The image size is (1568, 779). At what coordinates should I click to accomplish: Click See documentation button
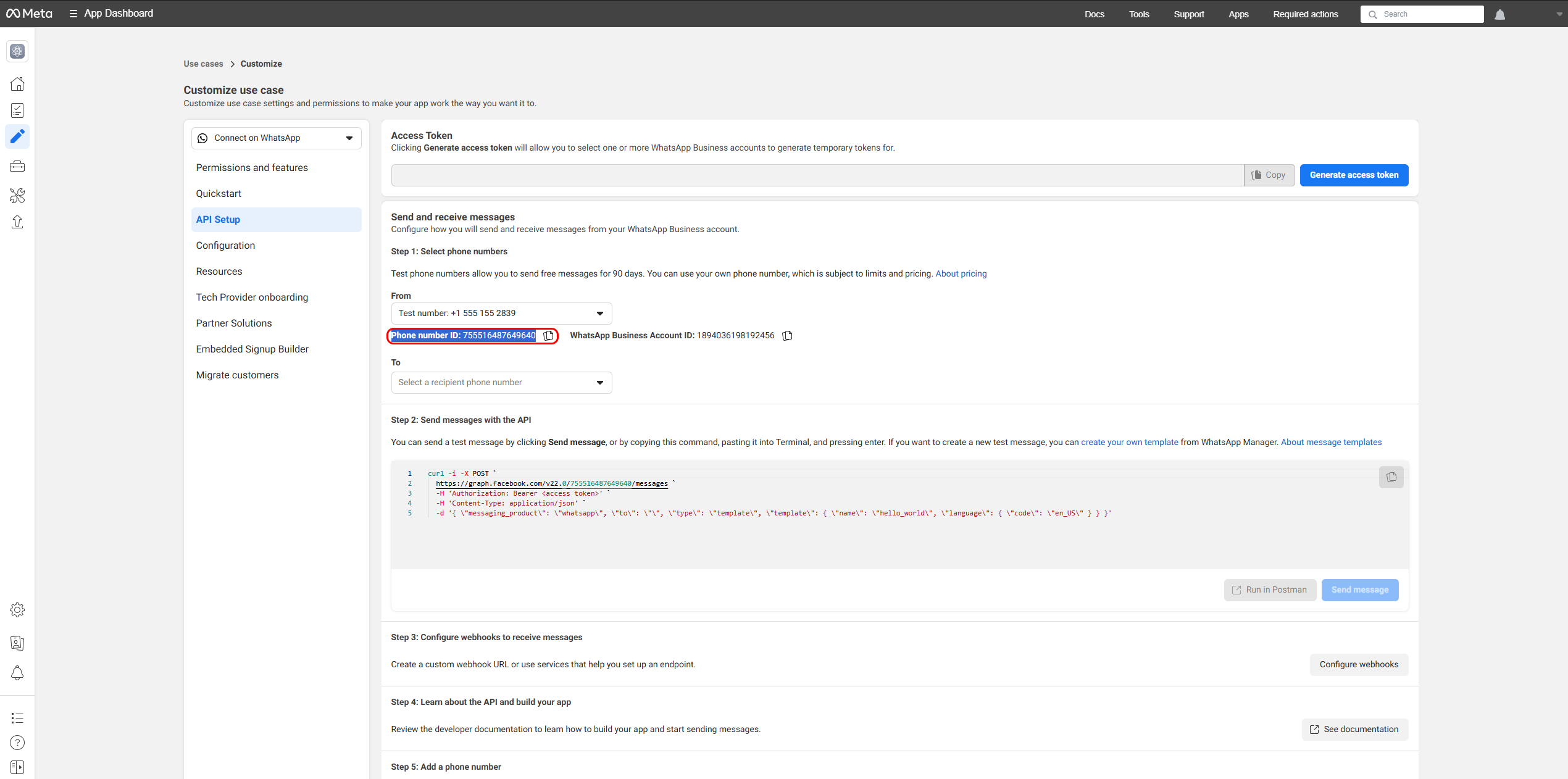pyautogui.click(x=1355, y=730)
